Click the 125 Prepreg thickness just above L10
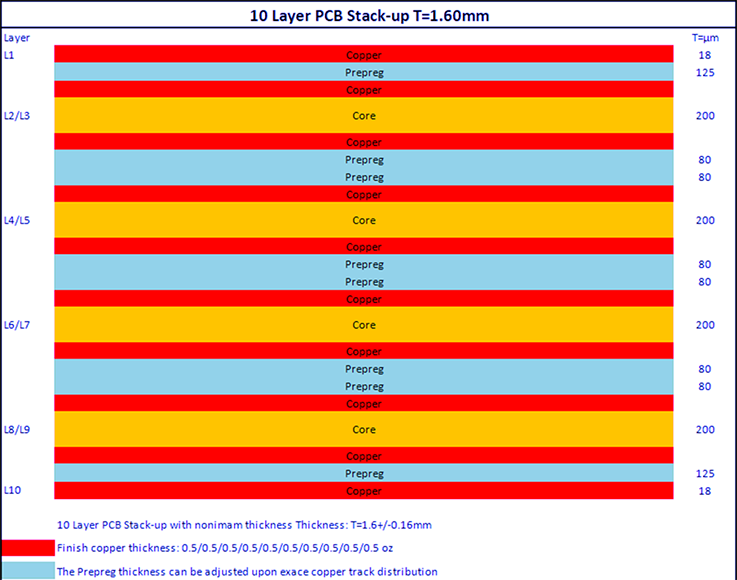Viewport: 737px width, 580px height. click(x=705, y=473)
